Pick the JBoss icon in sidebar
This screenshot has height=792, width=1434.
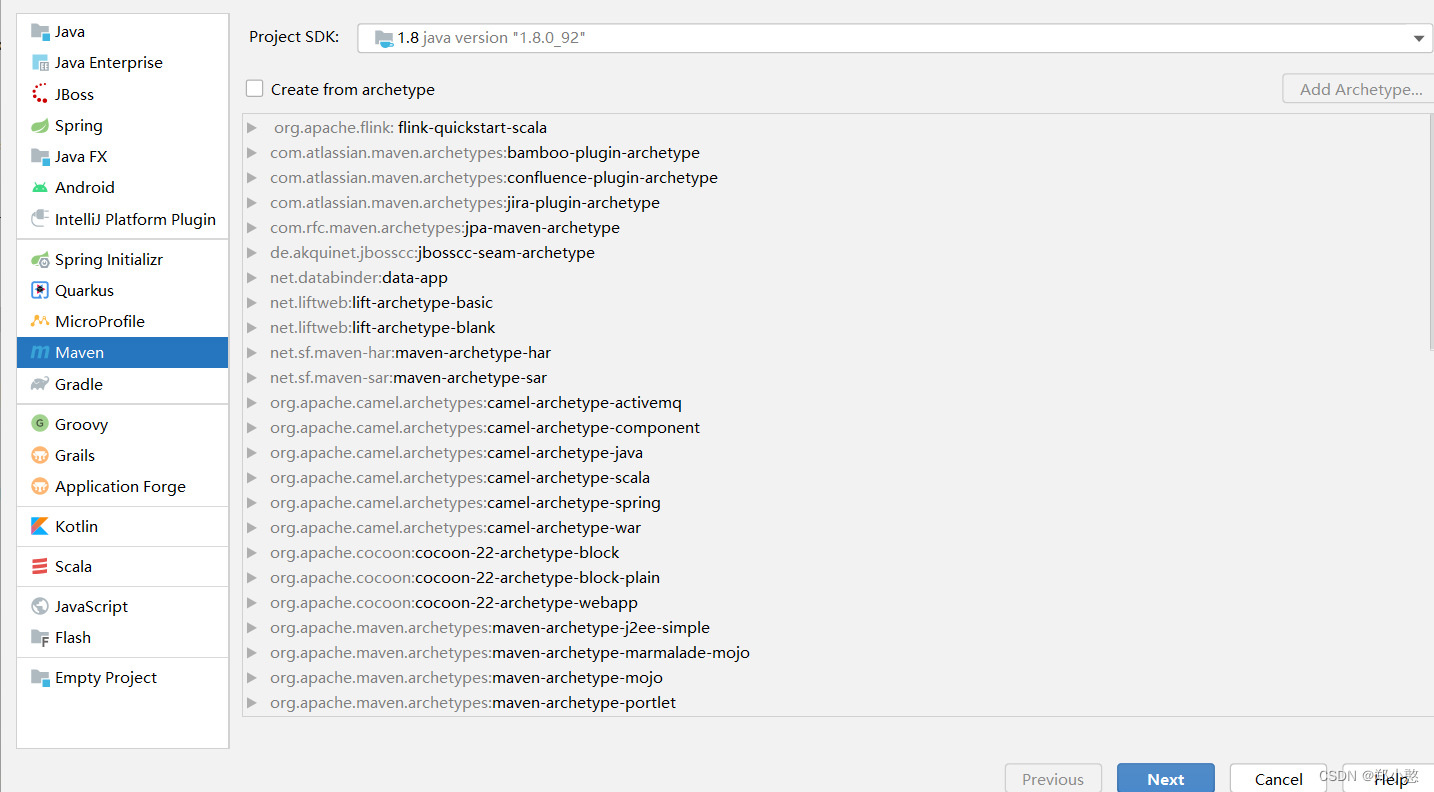tap(40, 94)
